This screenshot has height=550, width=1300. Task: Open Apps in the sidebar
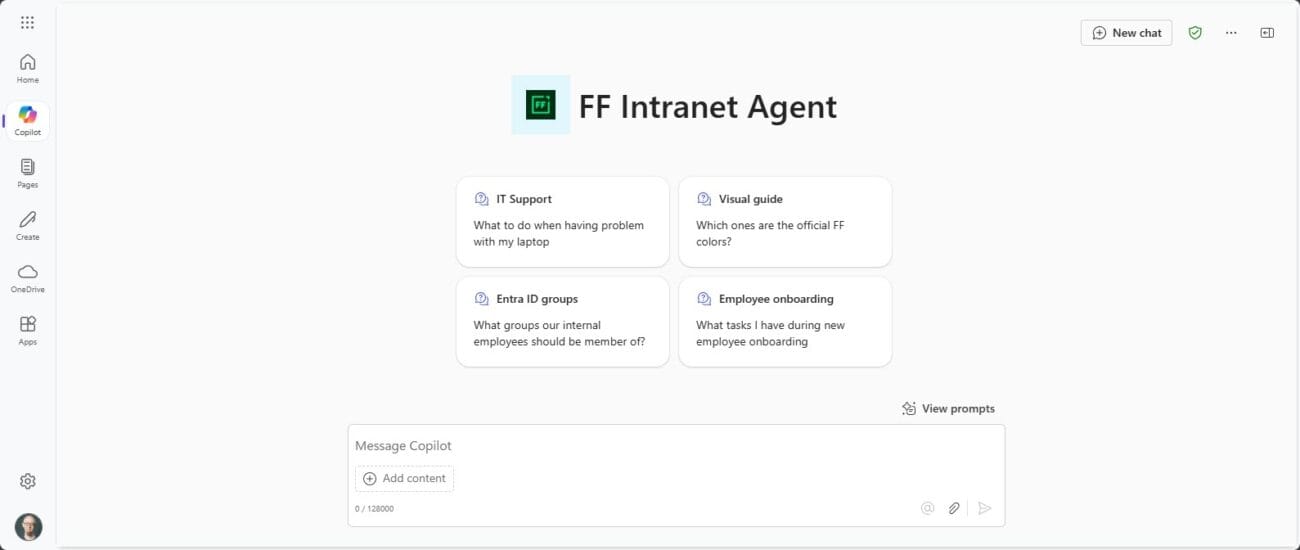tap(27, 330)
